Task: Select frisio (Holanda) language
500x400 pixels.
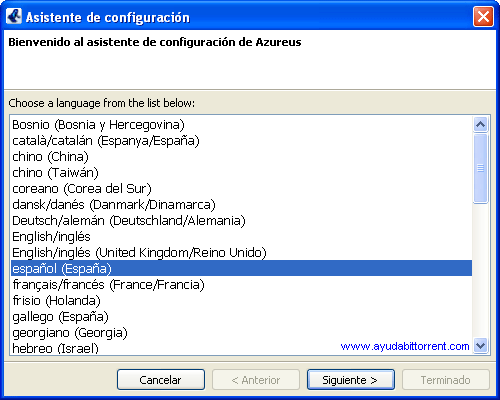Action: [241, 301]
